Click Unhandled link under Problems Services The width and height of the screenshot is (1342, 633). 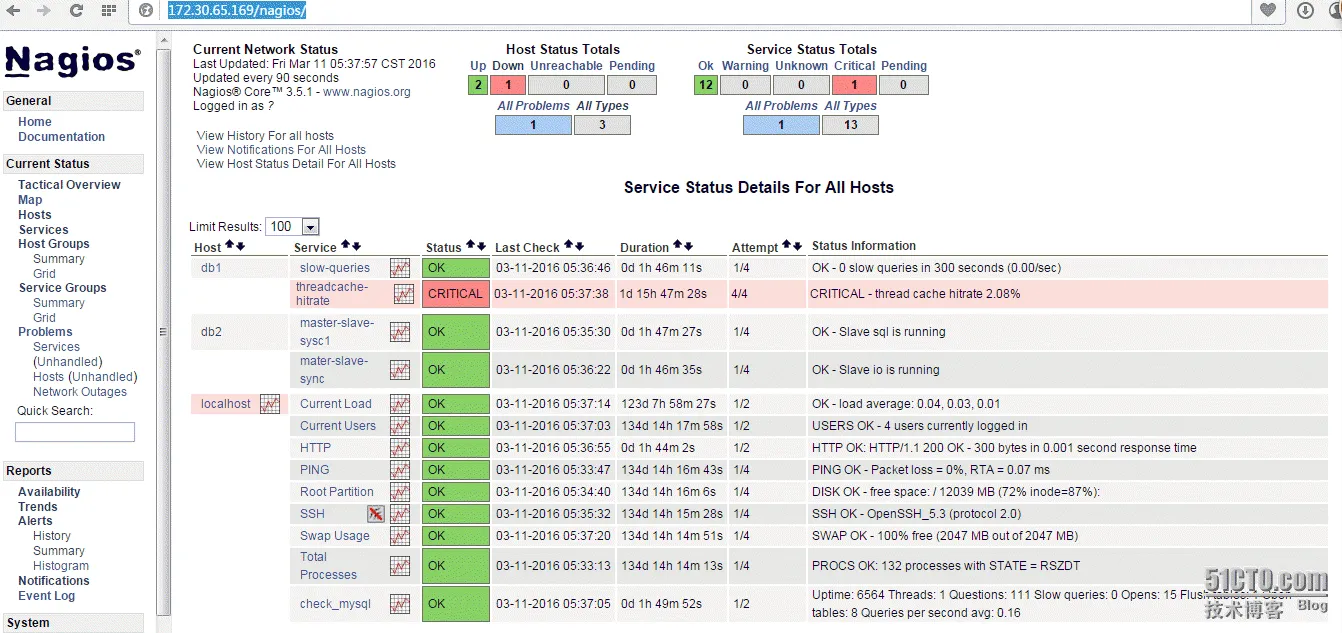(x=68, y=362)
